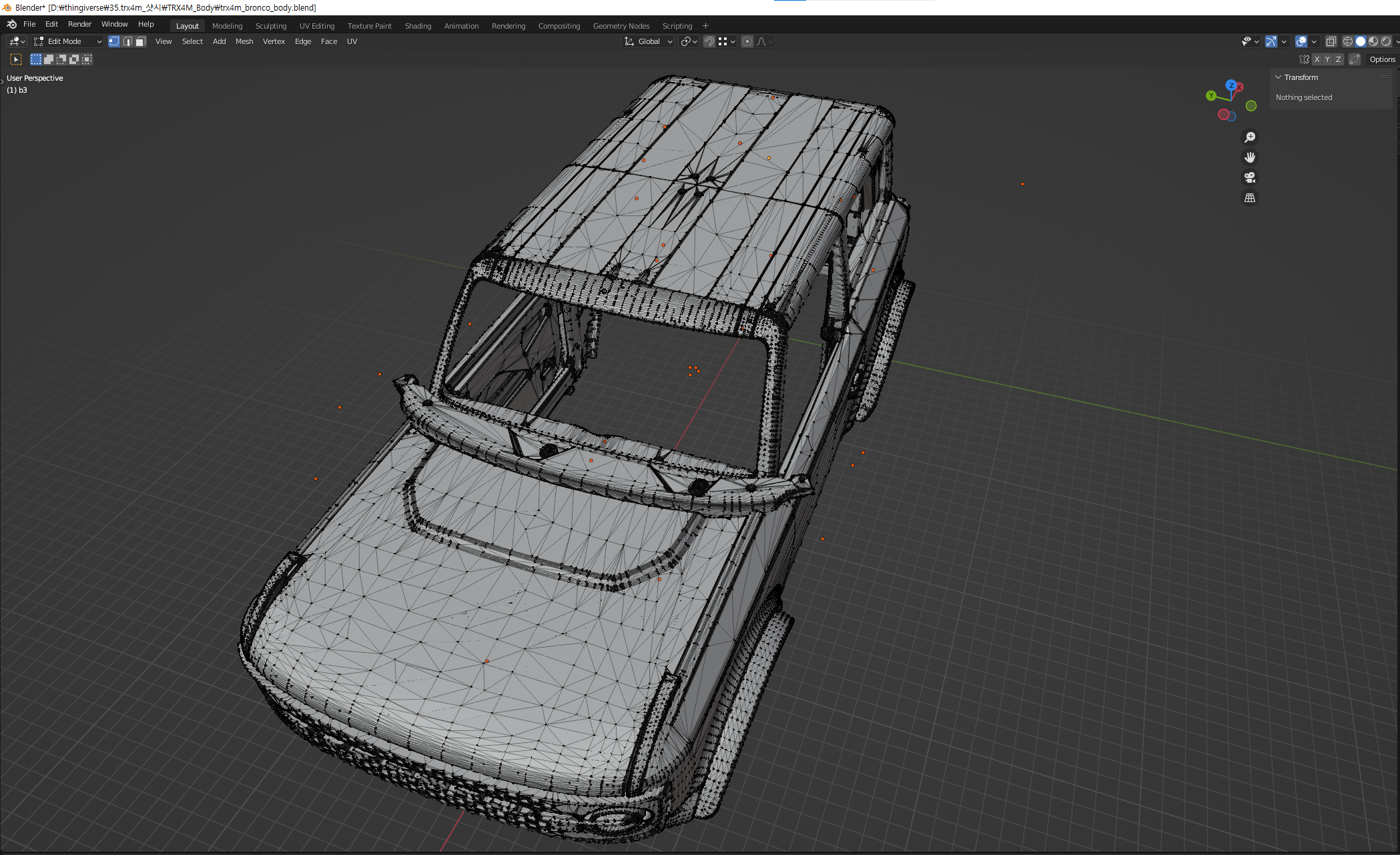Open the Edit Mode dropdown
1400x855 pixels.
coord(68,41)
